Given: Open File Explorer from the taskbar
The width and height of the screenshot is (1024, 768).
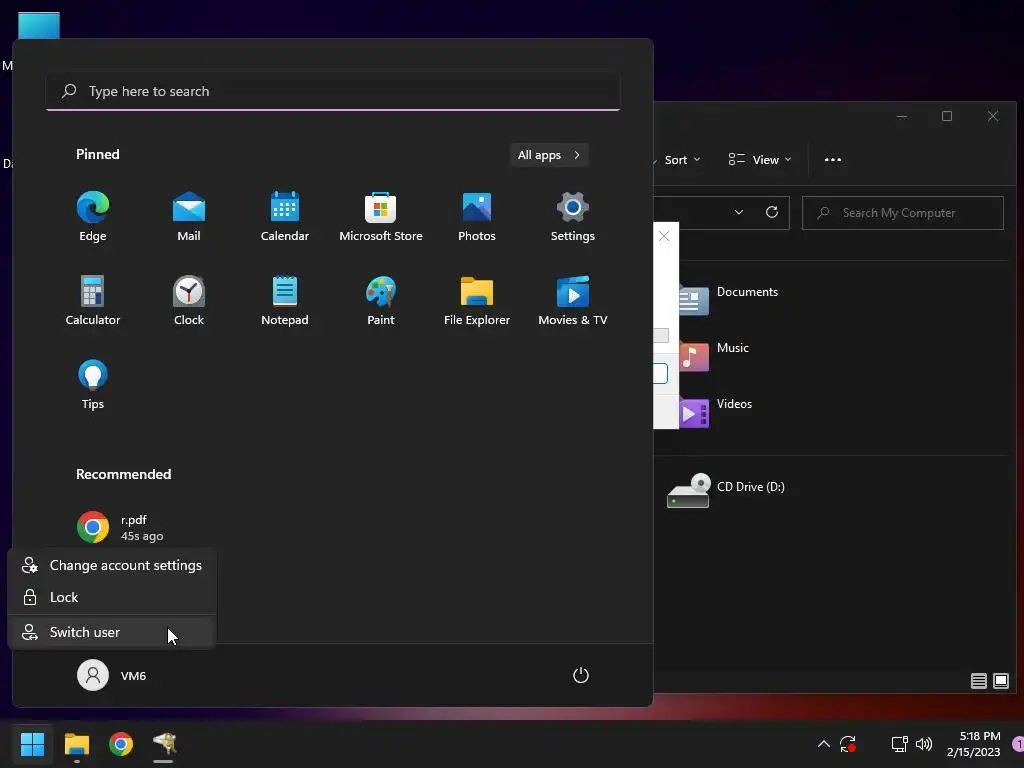Looking at the screenshot, I should pos(76,744).
